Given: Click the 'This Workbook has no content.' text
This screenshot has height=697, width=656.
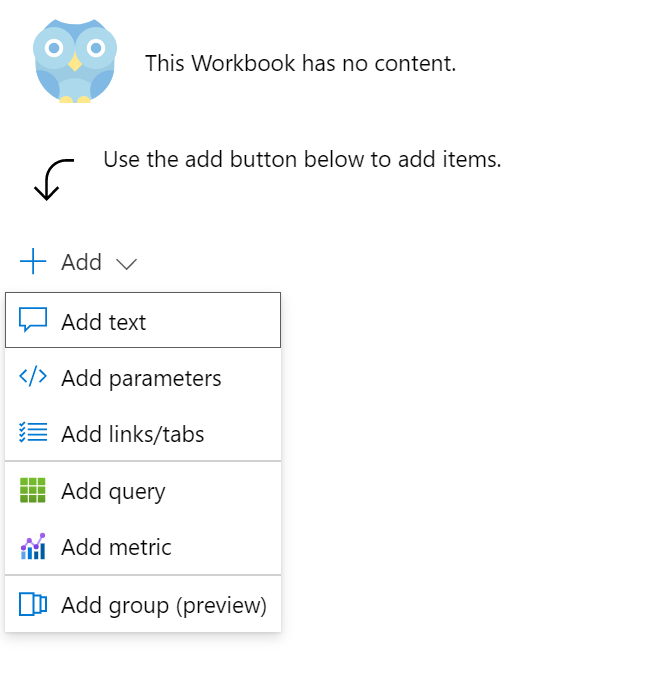Looking at the screenshot, I should 300,64.
